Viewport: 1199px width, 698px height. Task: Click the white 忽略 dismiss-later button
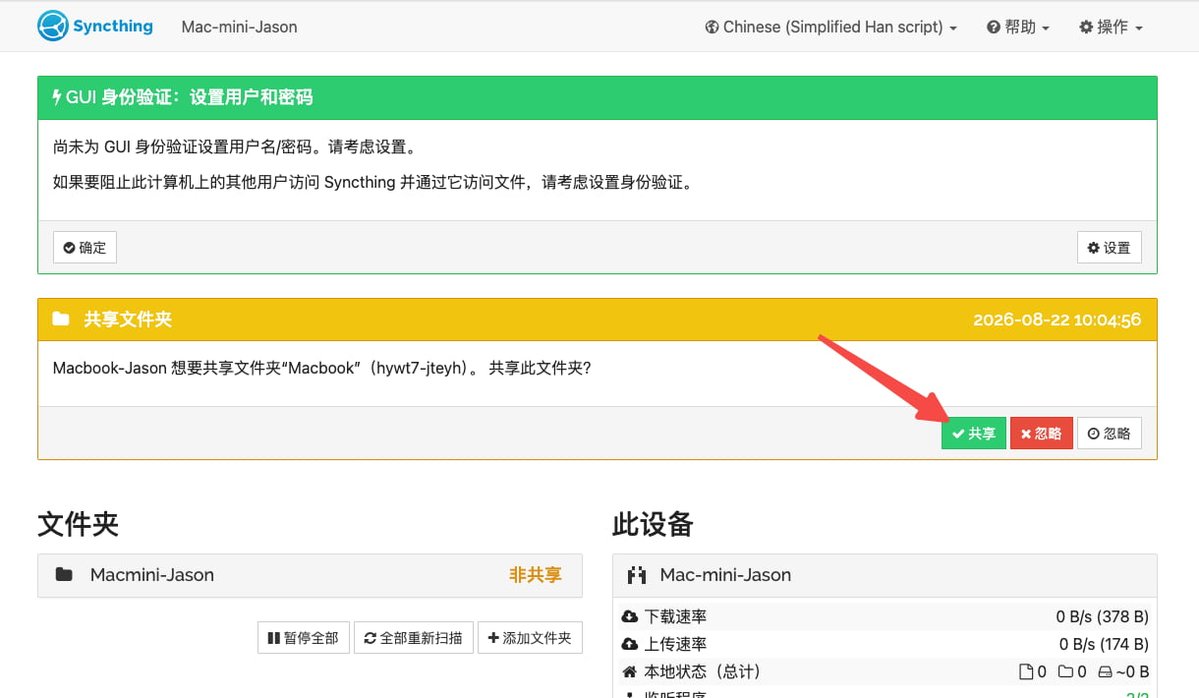(1109, 433)
